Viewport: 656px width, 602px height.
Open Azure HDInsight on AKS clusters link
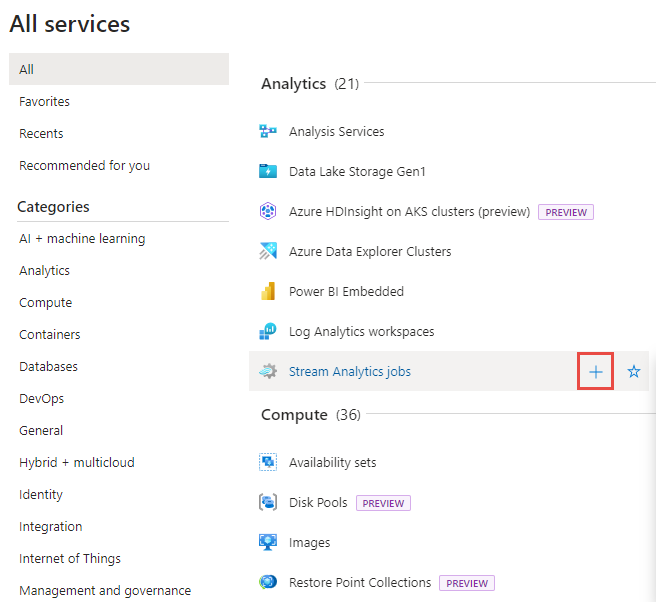pyautogui.click(x=410, y=212)
